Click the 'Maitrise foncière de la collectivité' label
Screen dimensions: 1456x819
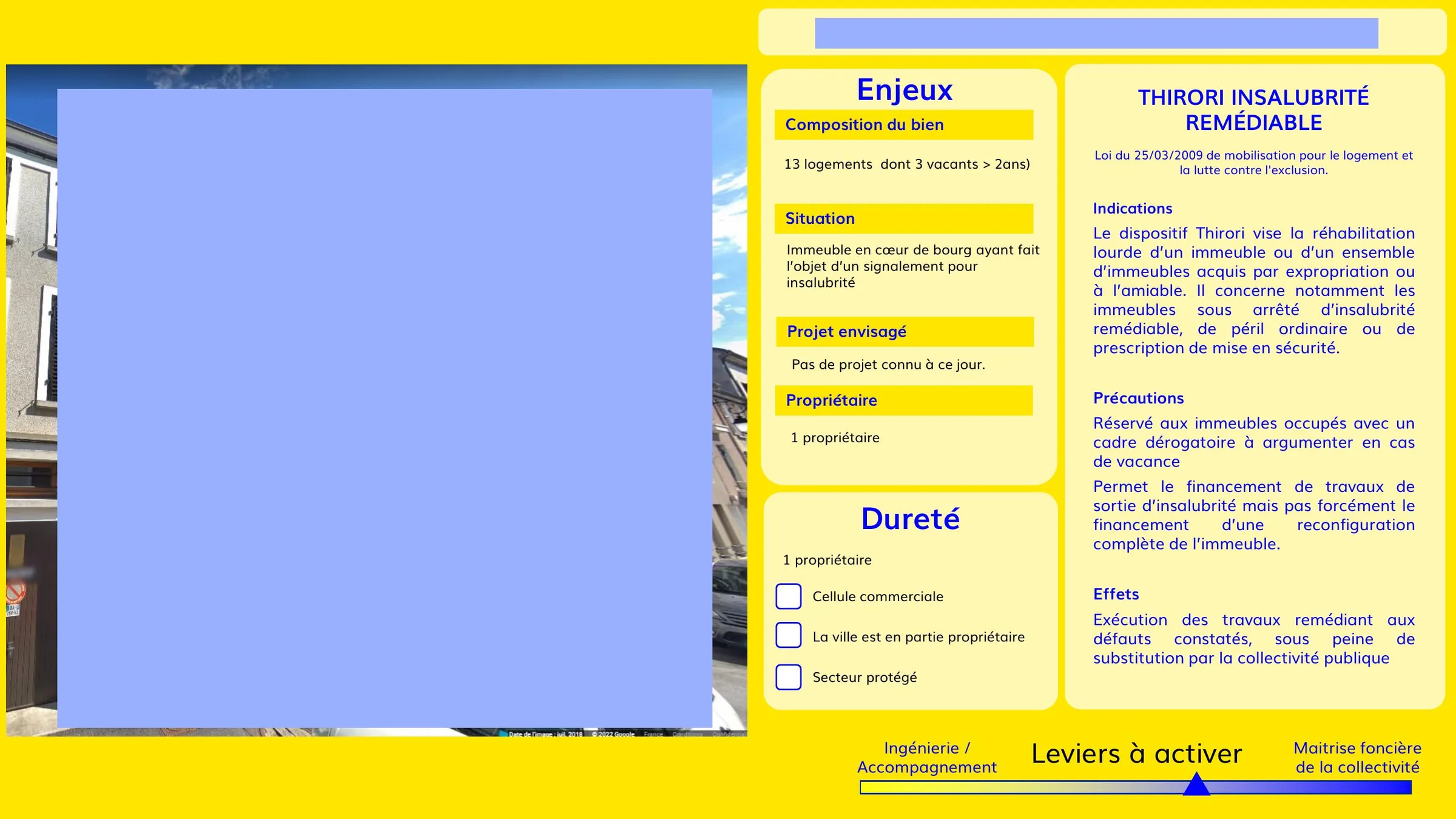coord(1357,758)
